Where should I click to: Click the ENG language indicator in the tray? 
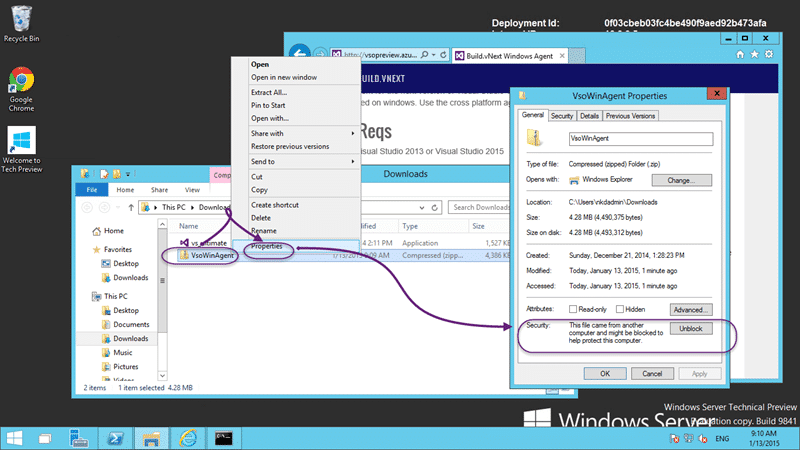722,438
